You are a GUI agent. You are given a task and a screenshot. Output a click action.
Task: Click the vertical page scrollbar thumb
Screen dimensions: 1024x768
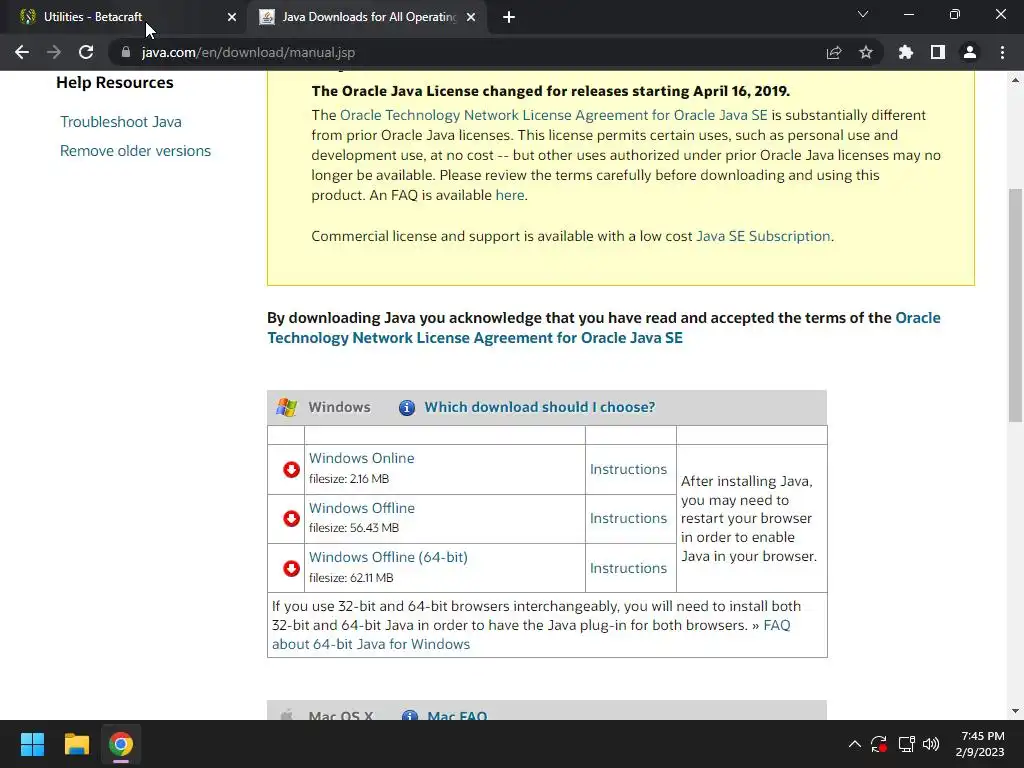[x=1015, y=305]
